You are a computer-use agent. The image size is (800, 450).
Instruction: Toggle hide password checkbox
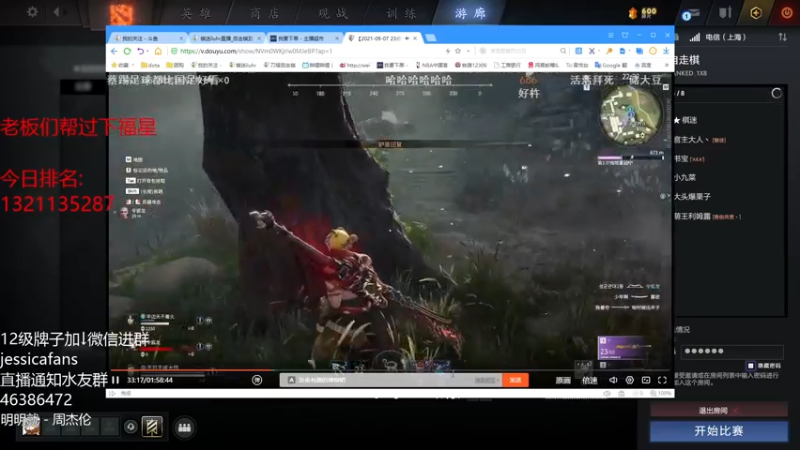click(750, 365)
